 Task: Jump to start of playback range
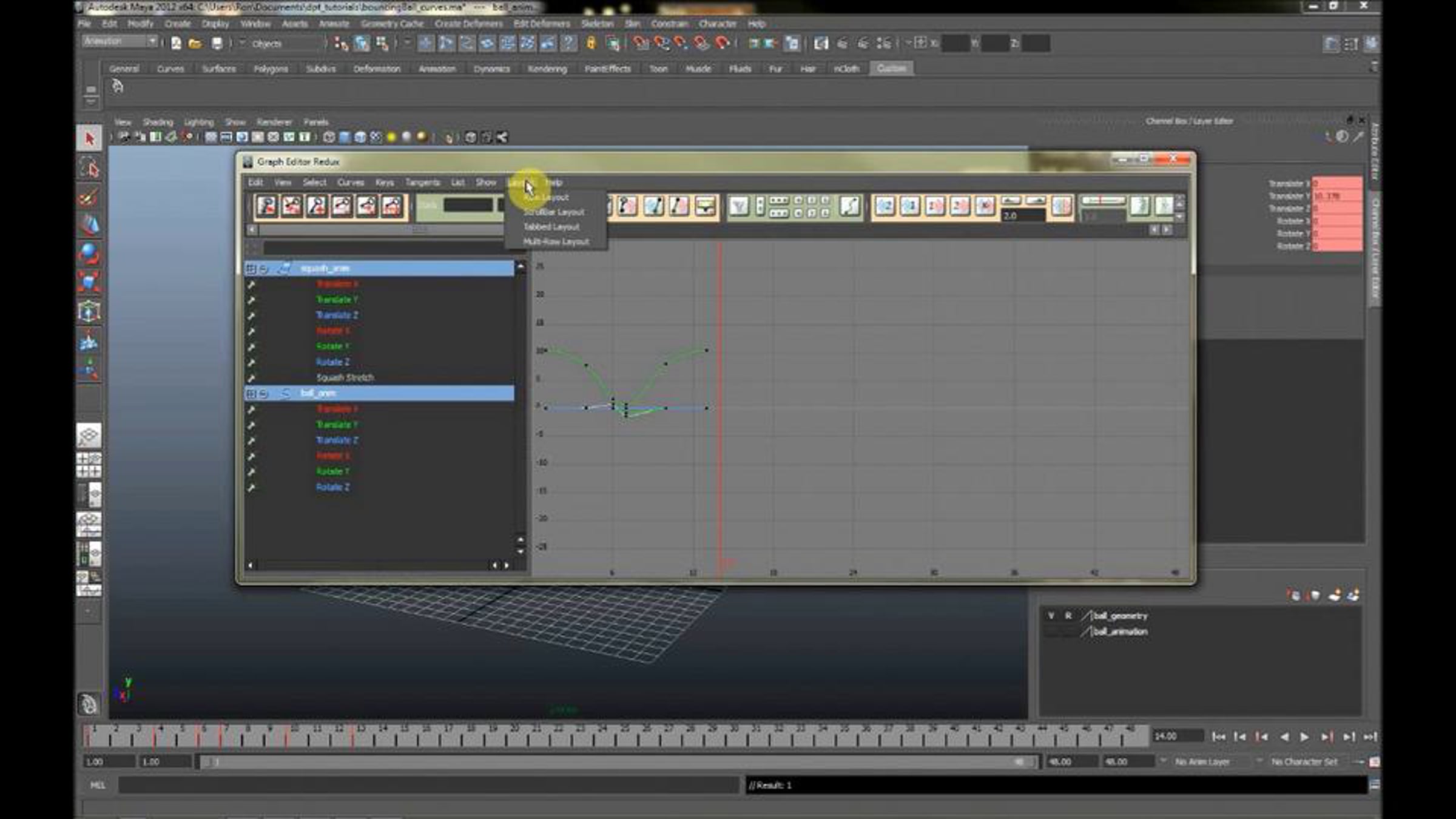tap(1218, 736)
